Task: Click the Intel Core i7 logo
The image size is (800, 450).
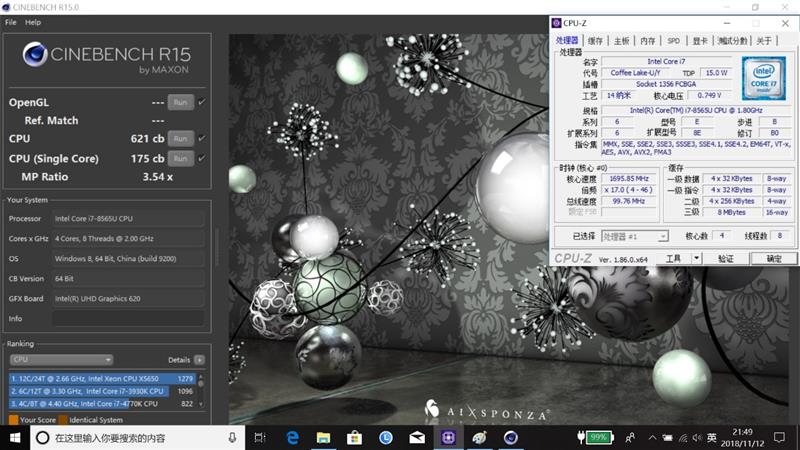Action: 763,77
